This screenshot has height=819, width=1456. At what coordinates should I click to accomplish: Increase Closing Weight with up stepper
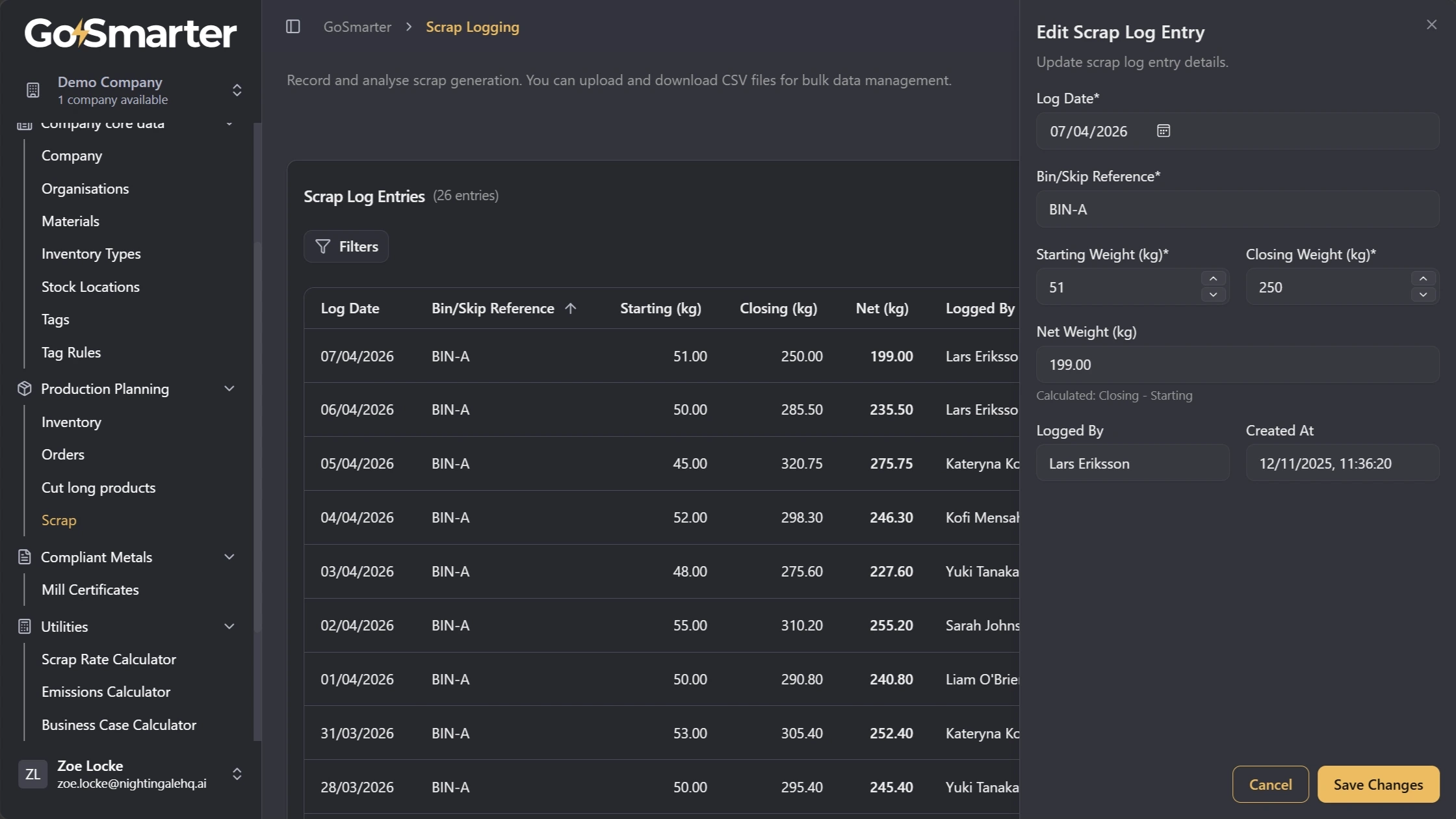[1423, 279]
